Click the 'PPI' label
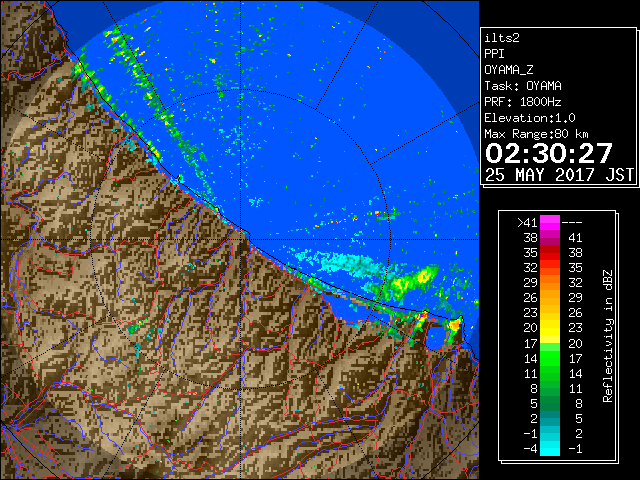 click(x=494, y=54)
